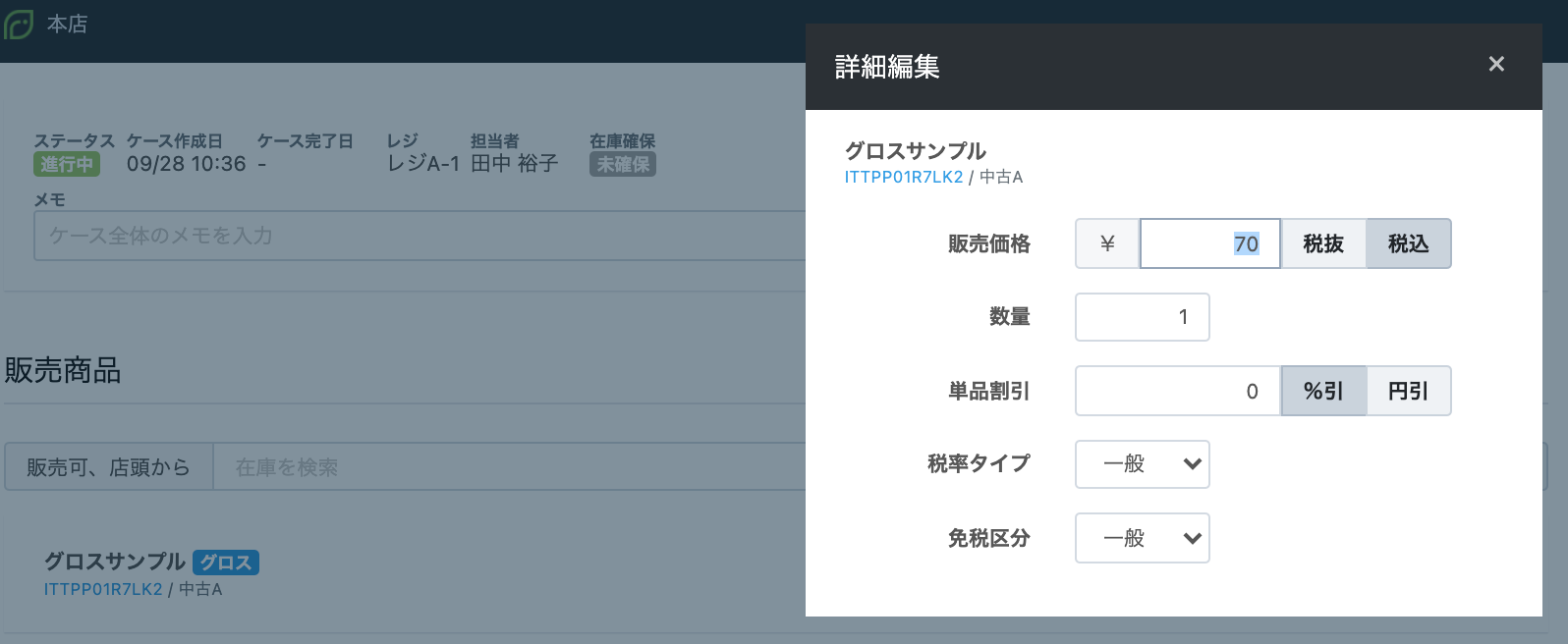1568x644 pixels.
Task: Close the 詳細編集 dialog
Action: click(x=1495, y=65)
